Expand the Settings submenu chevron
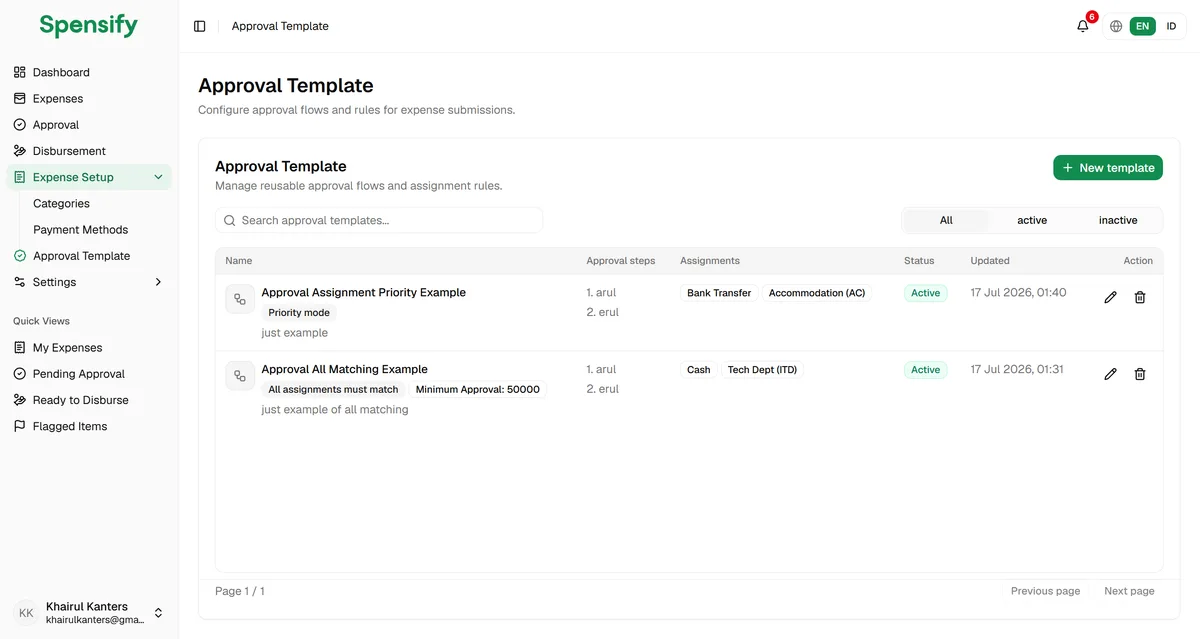This screenshot has height=639, width=1200. click(x=158, y=282)
